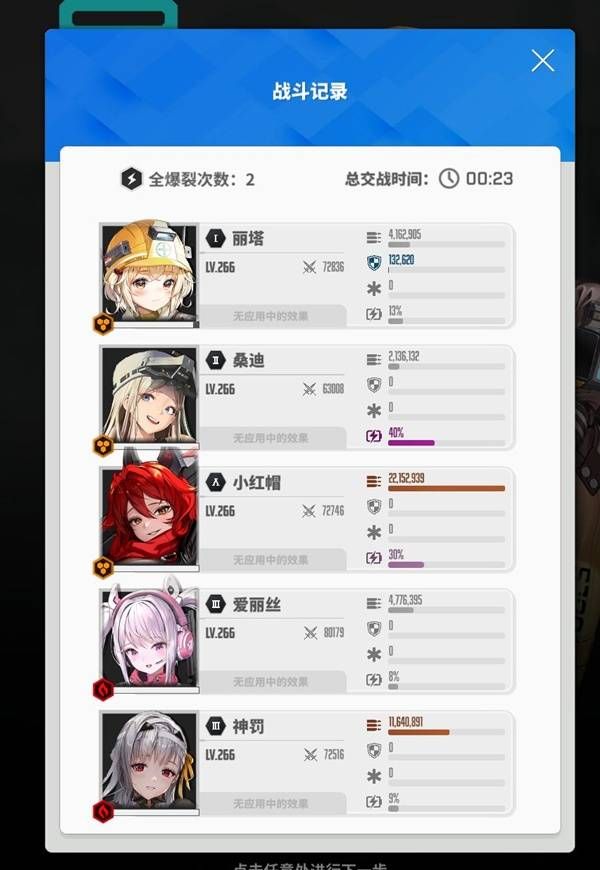Click 神罚's damage bar showing 11,640,891

point(446,732)
